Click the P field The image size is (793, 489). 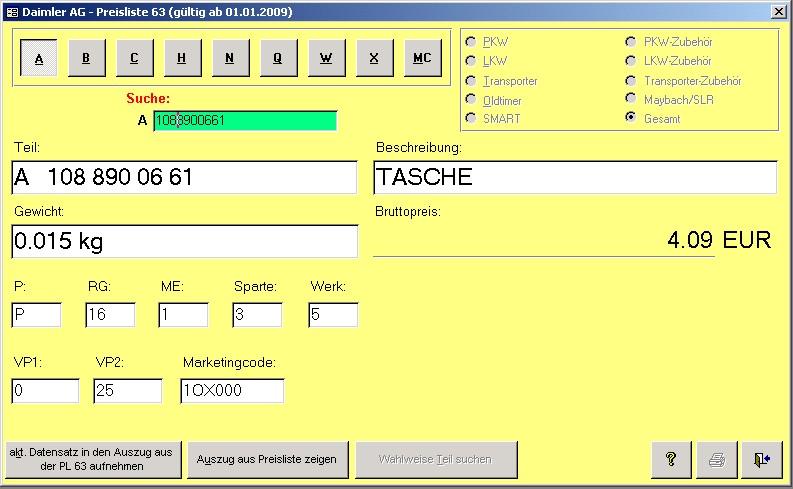coord(36,315)
